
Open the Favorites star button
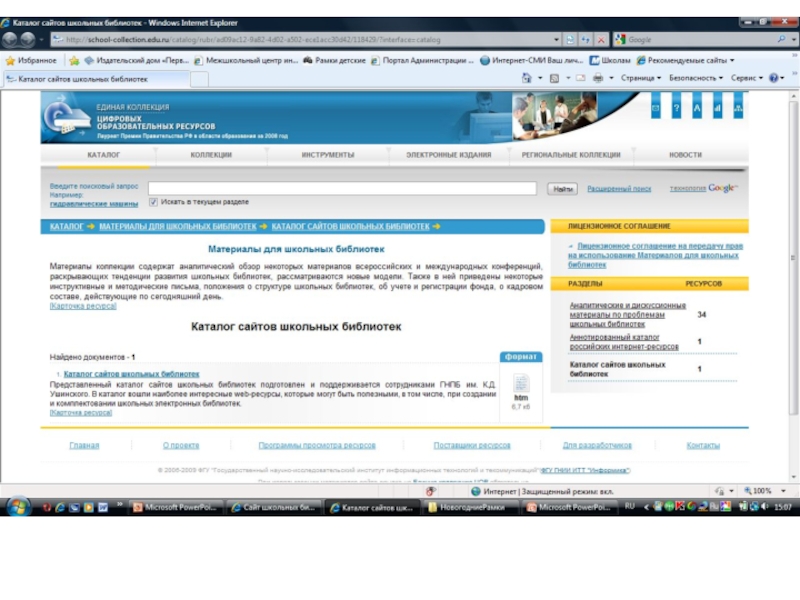(31, 60)
